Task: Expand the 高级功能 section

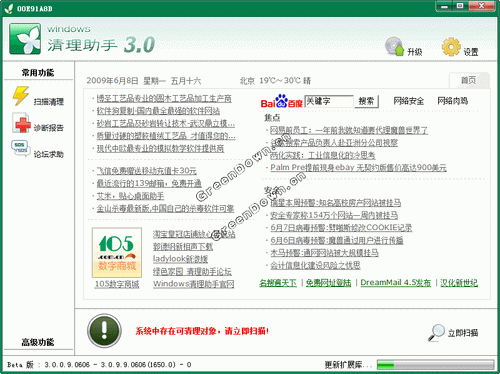Action: coord(38,342)
